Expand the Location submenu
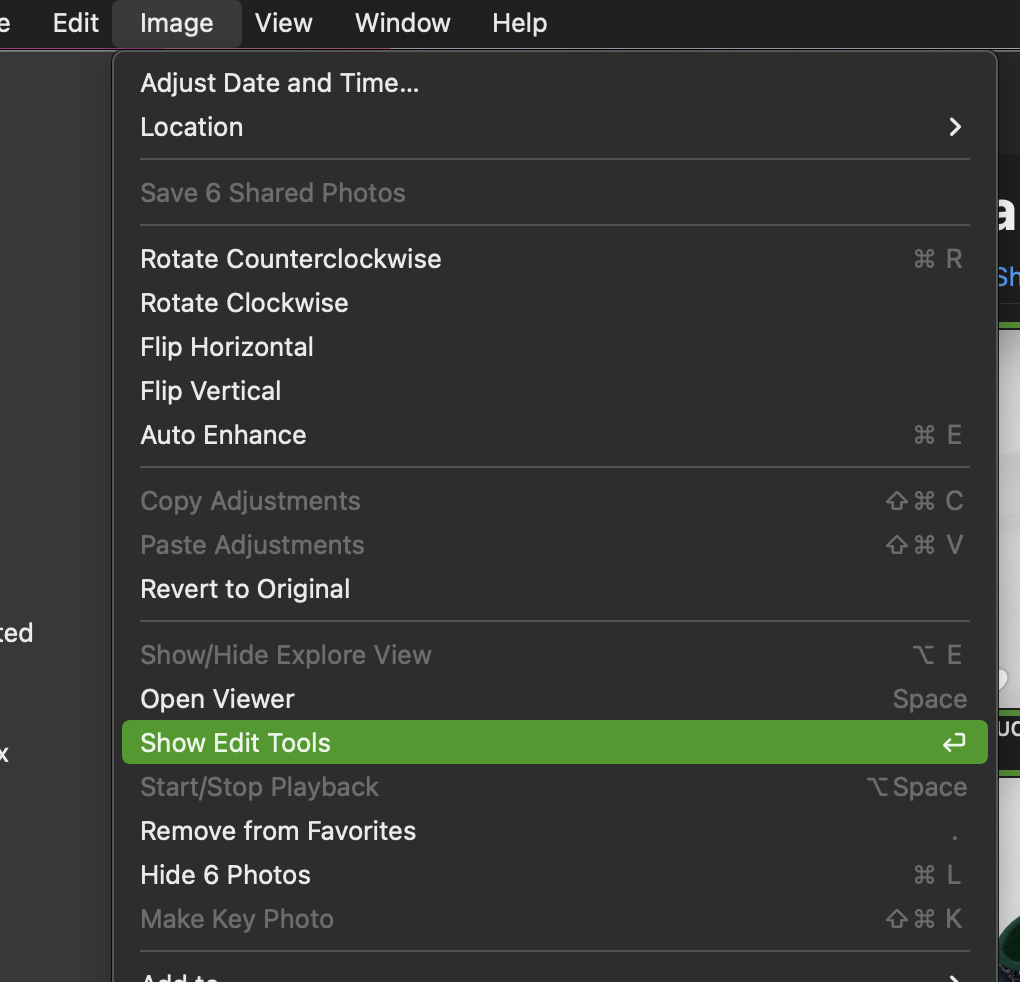The width and height of the screenshot is (1020, 982). (x=191, y=127)
